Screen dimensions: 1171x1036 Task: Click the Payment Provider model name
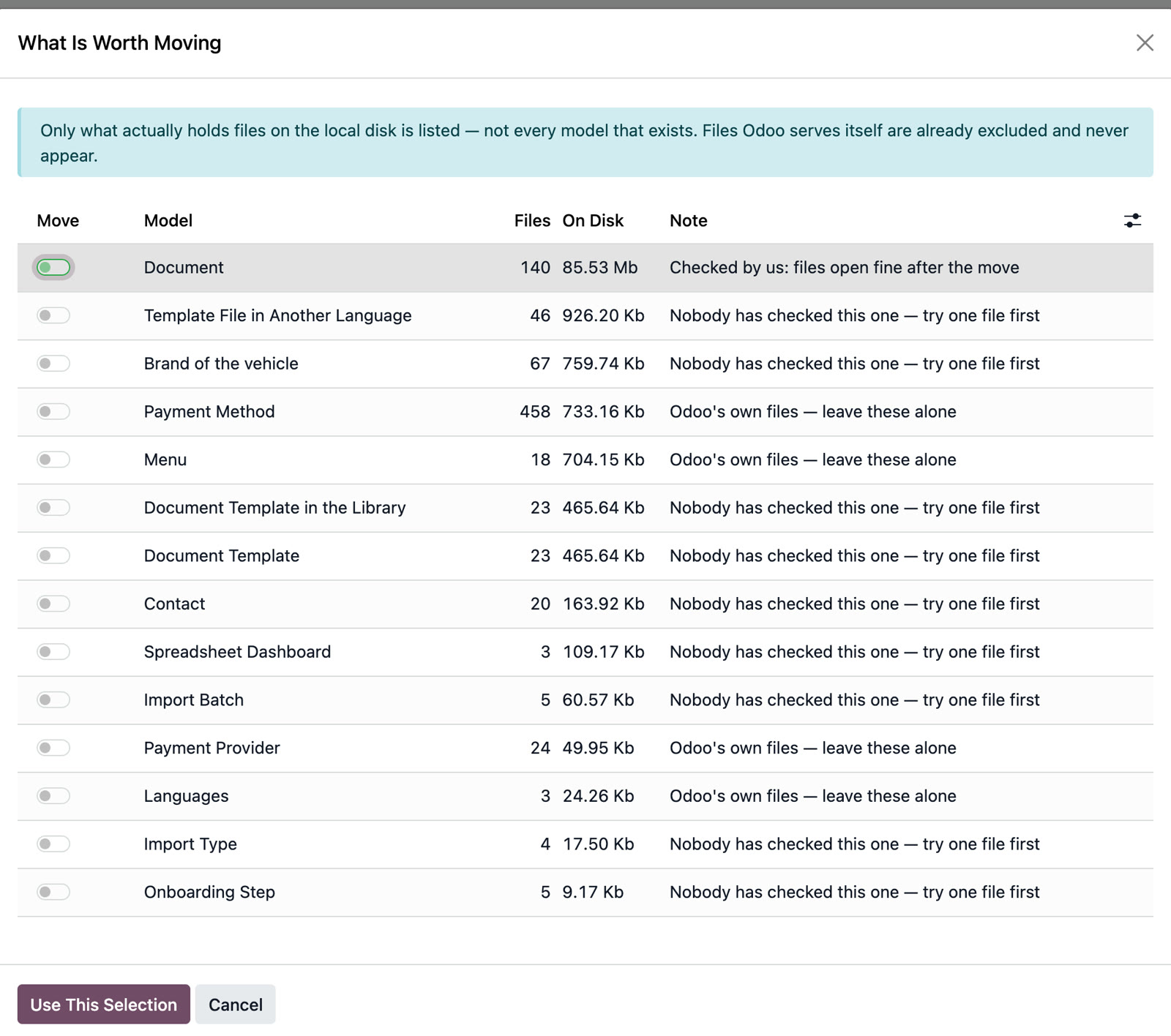[212, 748]
